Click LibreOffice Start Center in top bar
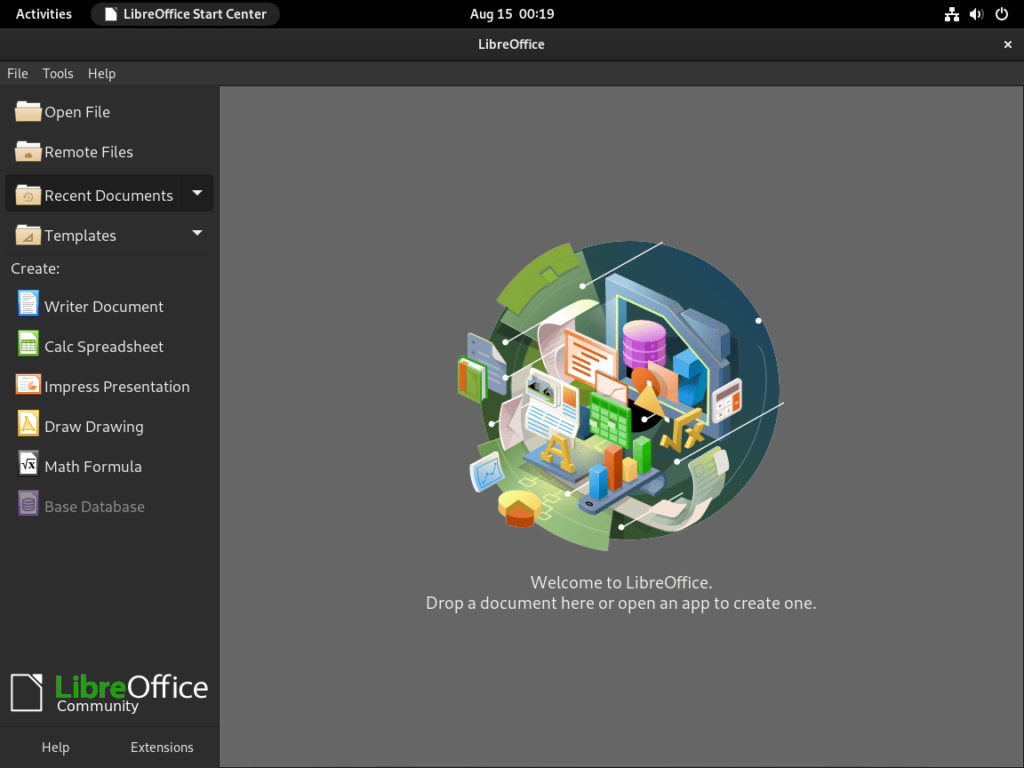Image resolution: width=1024 pixels, height=768 pixels. coord(185,14)
